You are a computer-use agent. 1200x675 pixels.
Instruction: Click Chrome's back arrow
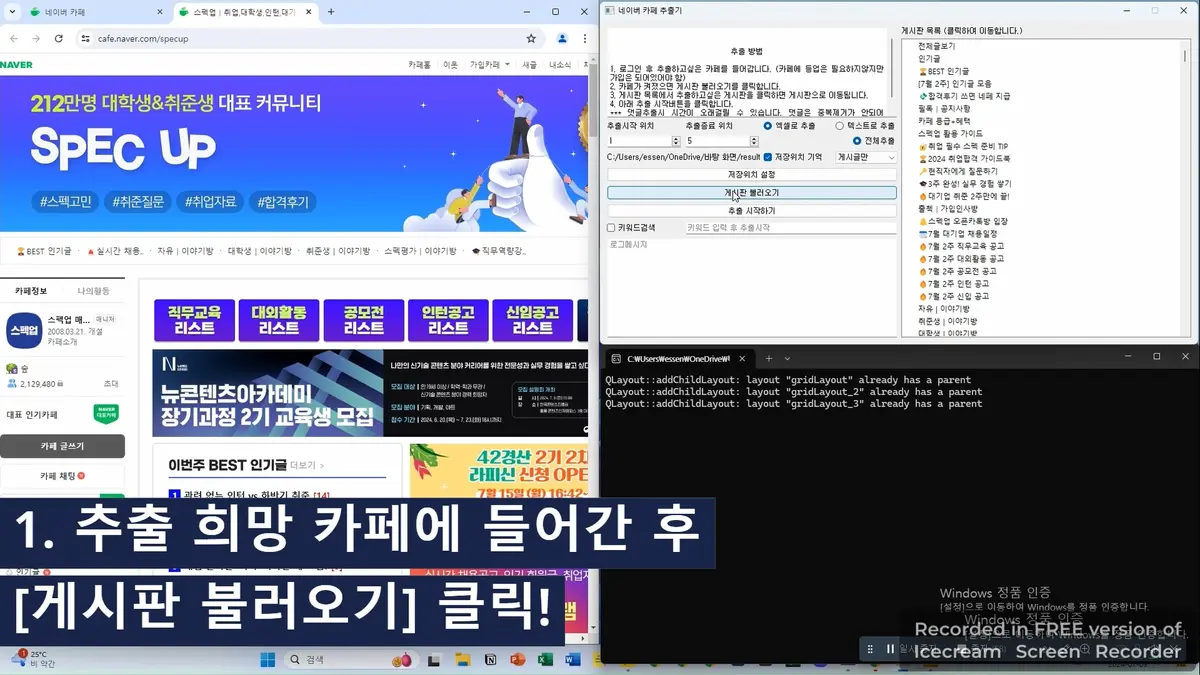[12, 38]
